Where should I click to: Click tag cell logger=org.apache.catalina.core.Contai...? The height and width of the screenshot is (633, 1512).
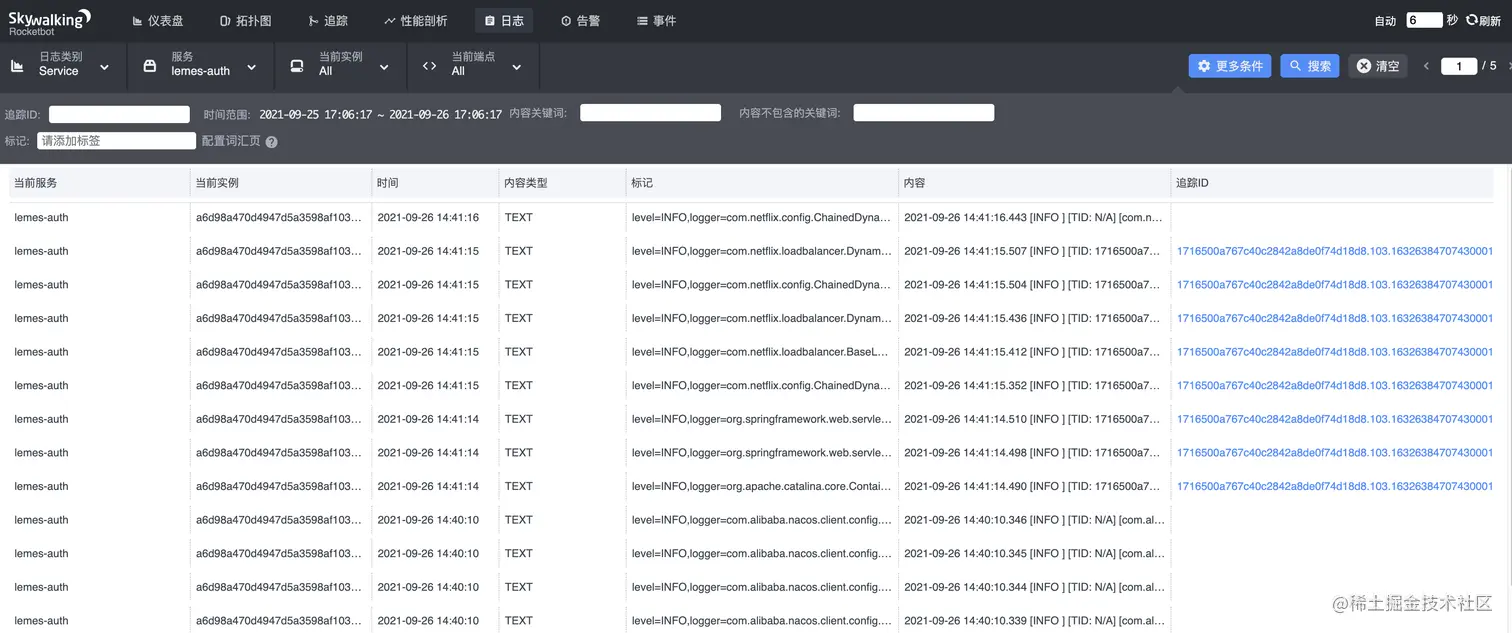[761, 486]
